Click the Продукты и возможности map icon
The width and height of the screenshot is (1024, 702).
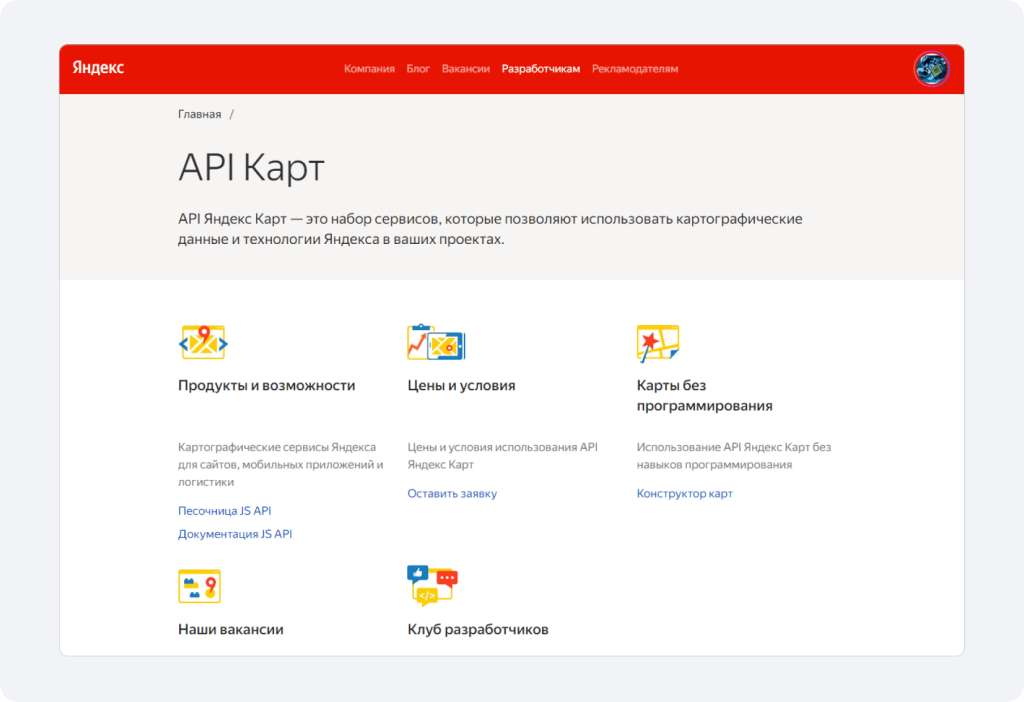tap(203, 342)
